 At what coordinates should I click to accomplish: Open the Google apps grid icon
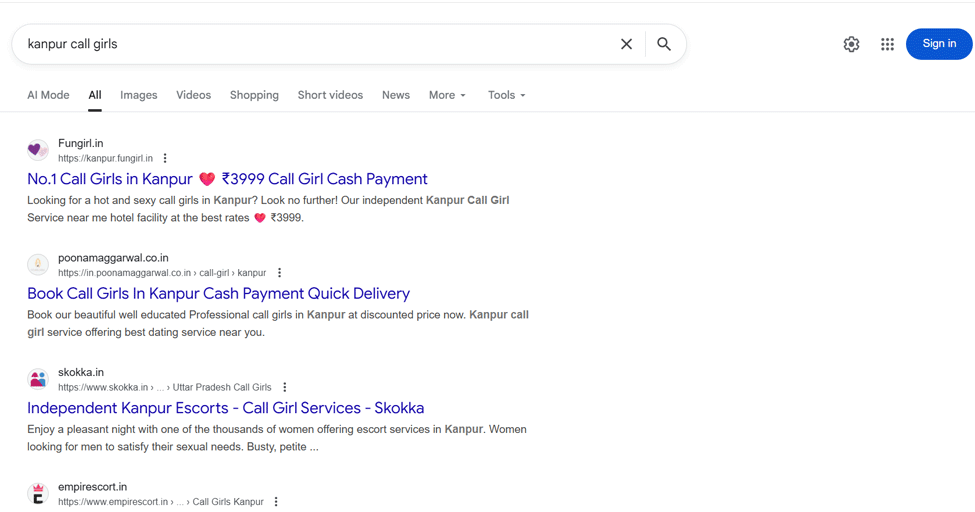[887, 44]
